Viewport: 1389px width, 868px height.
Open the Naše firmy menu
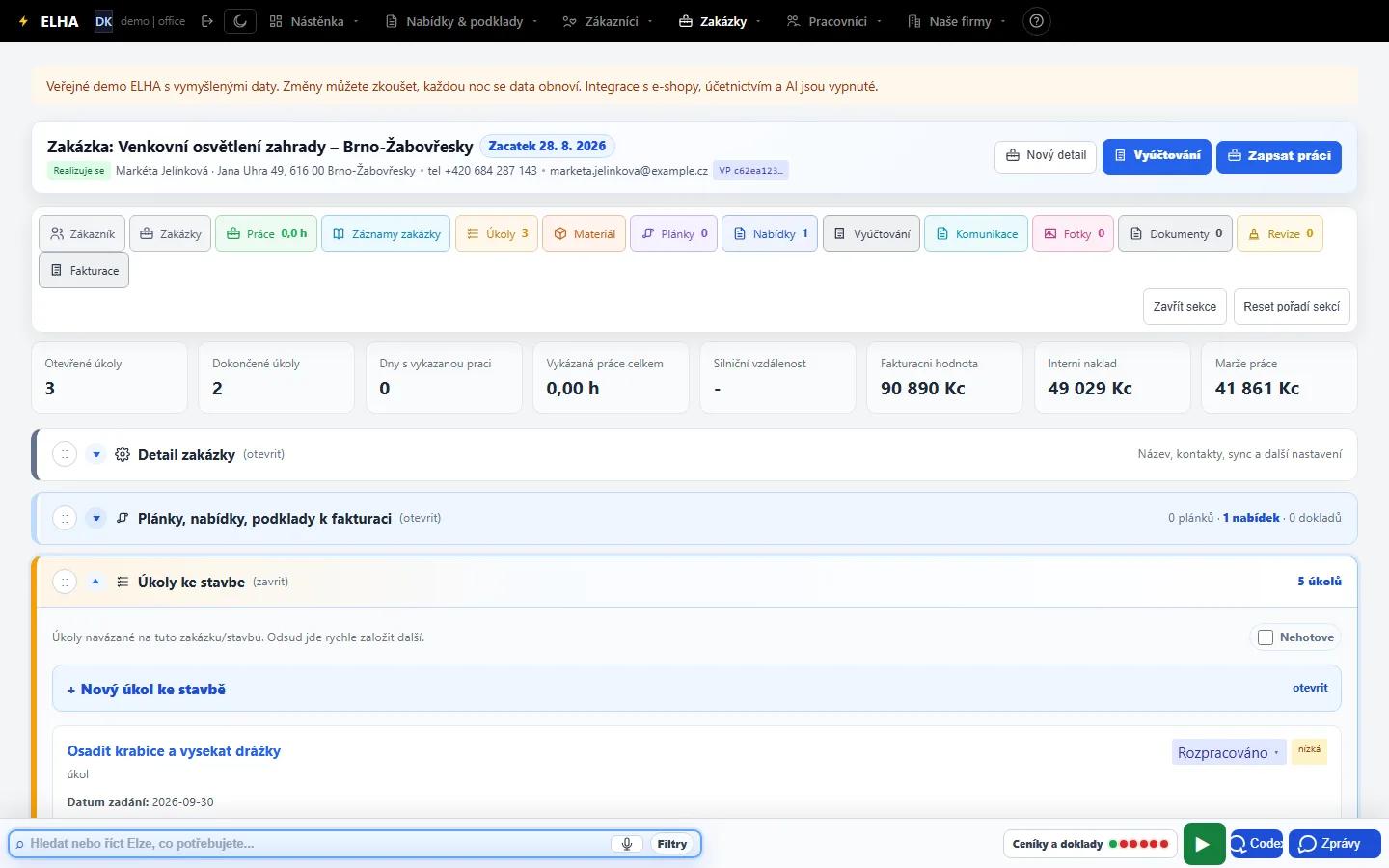click(x=957, y=21)
